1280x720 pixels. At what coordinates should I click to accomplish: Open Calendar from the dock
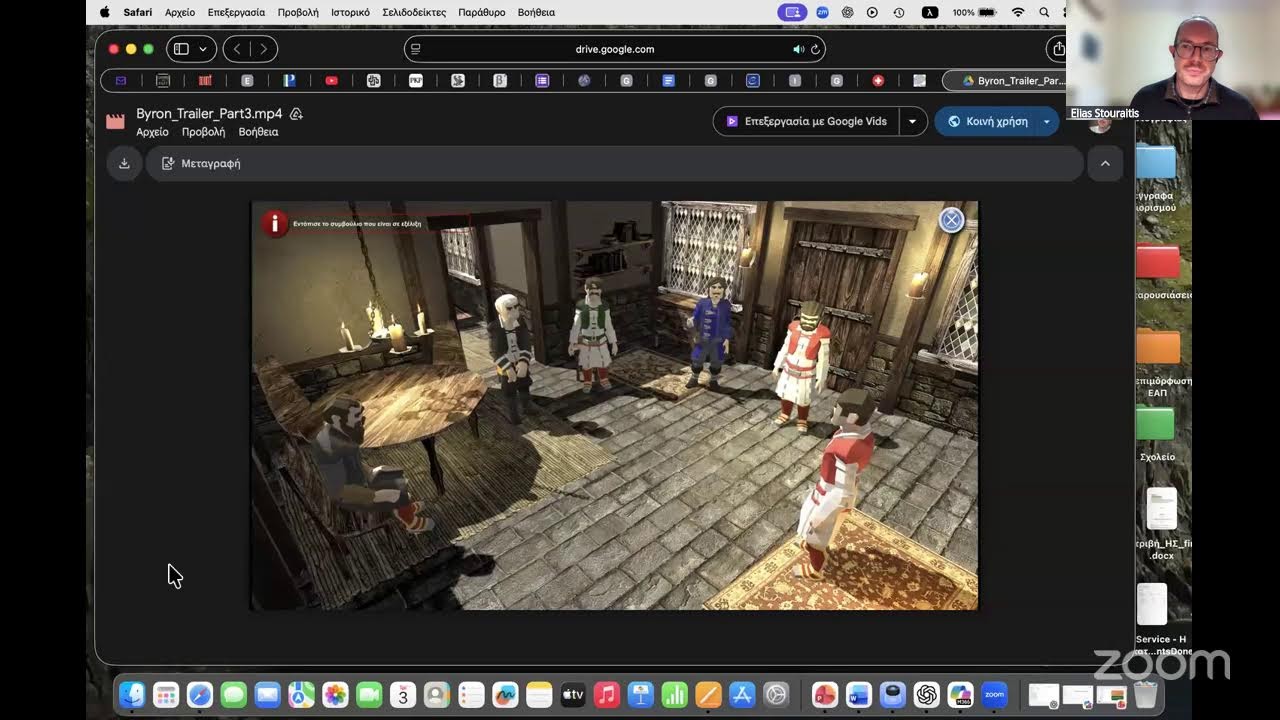coord(403,694)
